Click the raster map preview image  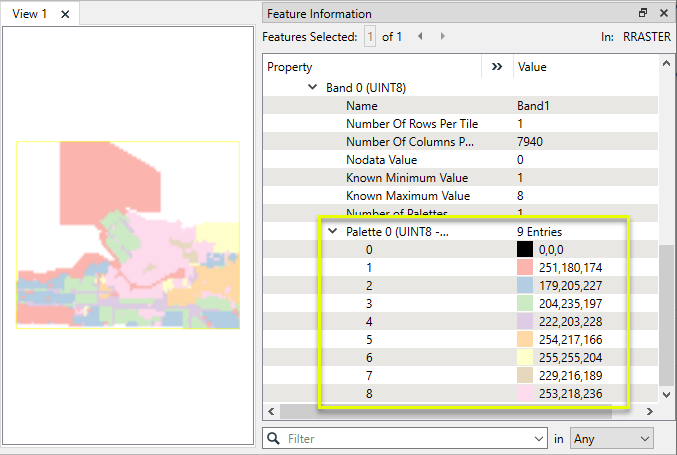coord(128,236)
